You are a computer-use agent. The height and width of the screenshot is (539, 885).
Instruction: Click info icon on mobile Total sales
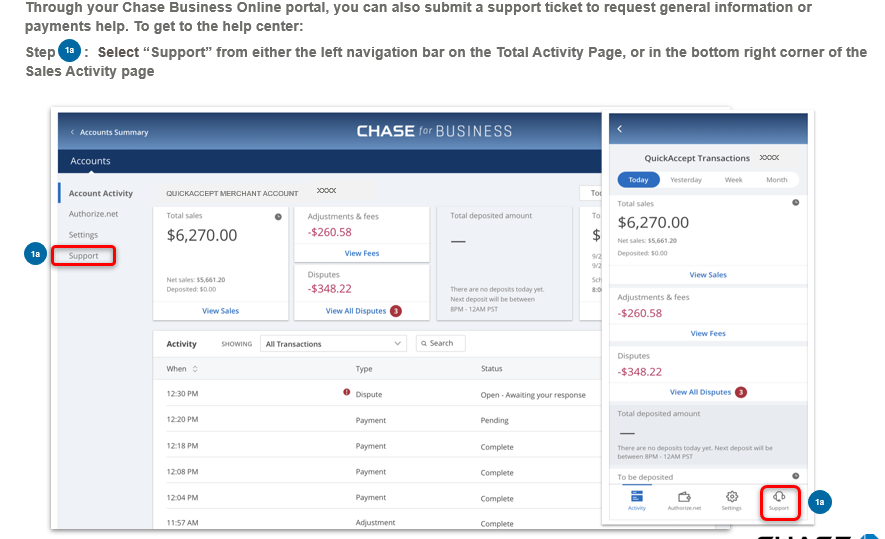(x=796, y=203)
